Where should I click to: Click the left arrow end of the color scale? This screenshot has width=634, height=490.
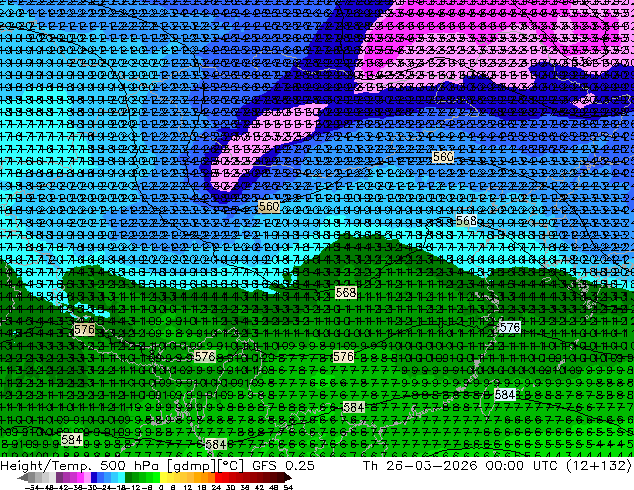coord(22,478)
